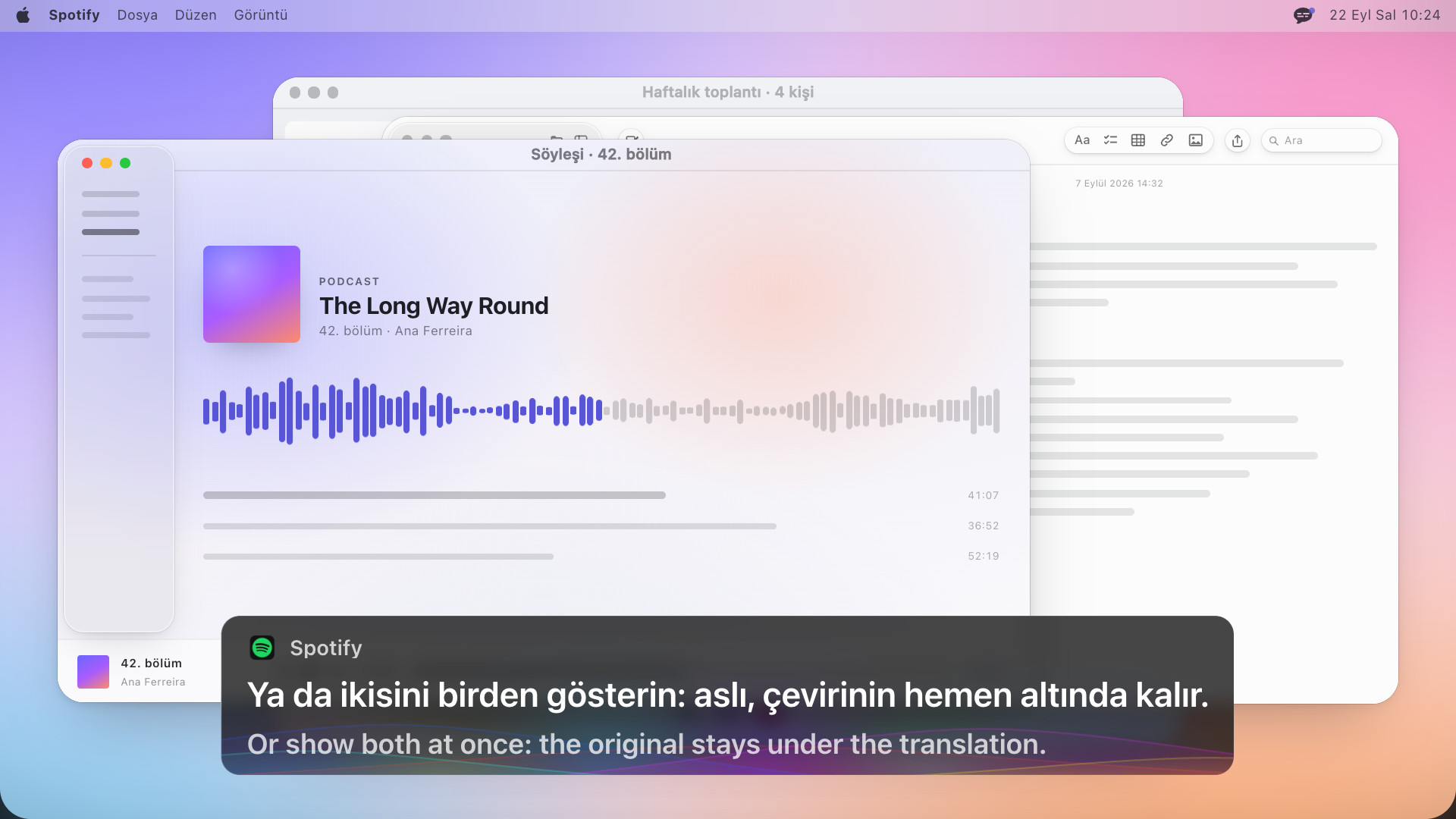Minimize the Söyleşi podcast window
Image resolution: width=1456 pixels, height=819 pixels.
(x=106, y=163)
